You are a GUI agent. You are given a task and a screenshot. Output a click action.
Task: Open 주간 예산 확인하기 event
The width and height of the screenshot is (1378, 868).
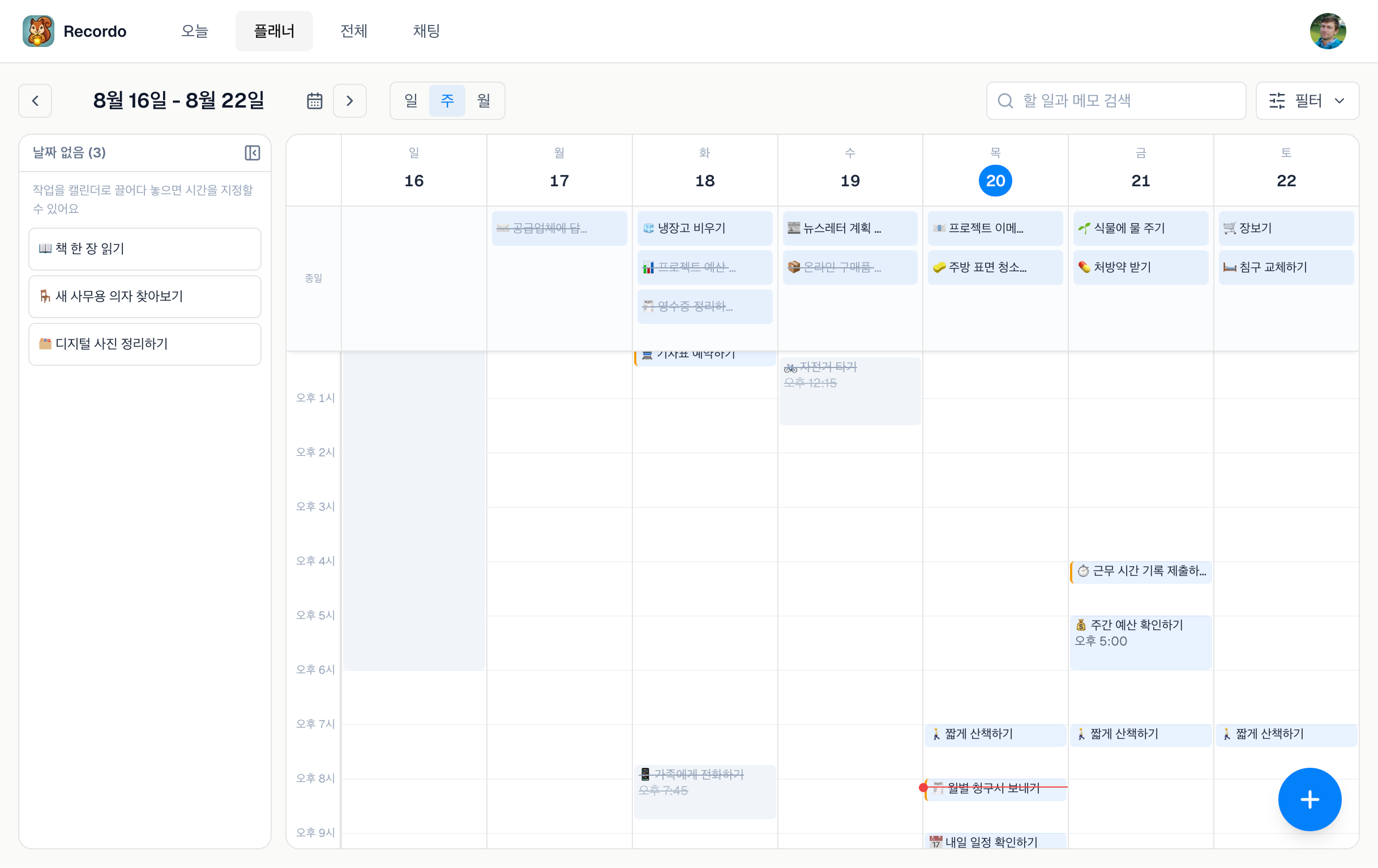coord(1141,643)
